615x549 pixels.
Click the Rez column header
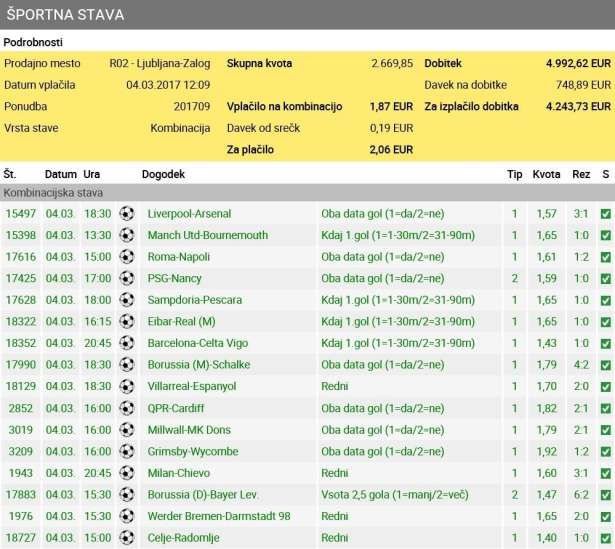point(581,174)
